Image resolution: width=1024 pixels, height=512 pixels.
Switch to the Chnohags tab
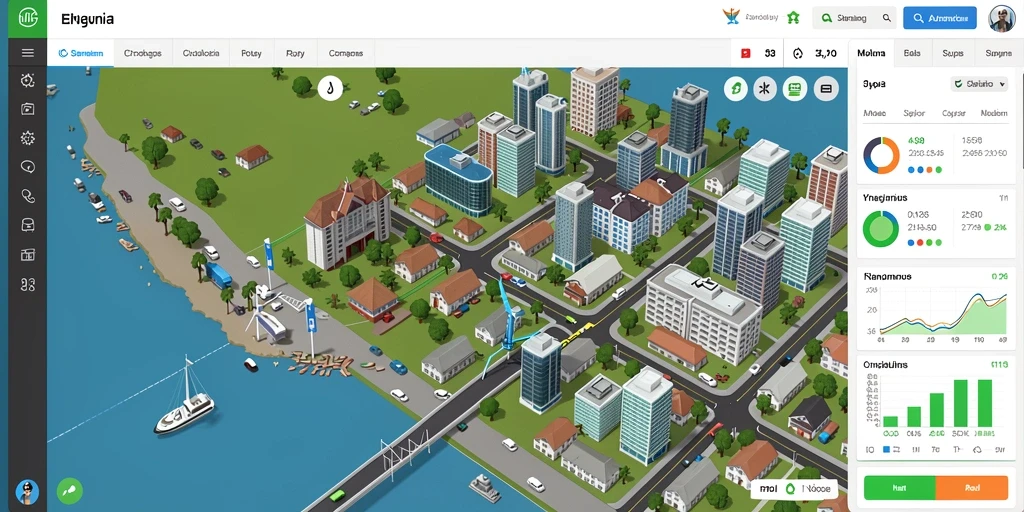(142, 54)
